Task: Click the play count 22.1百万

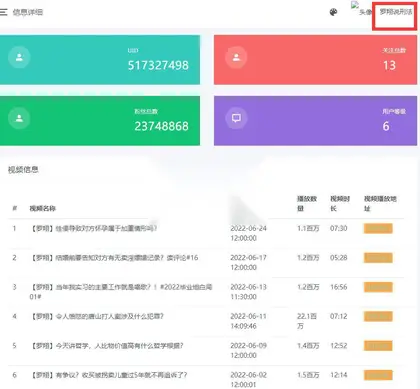Action: pos(307,321)
